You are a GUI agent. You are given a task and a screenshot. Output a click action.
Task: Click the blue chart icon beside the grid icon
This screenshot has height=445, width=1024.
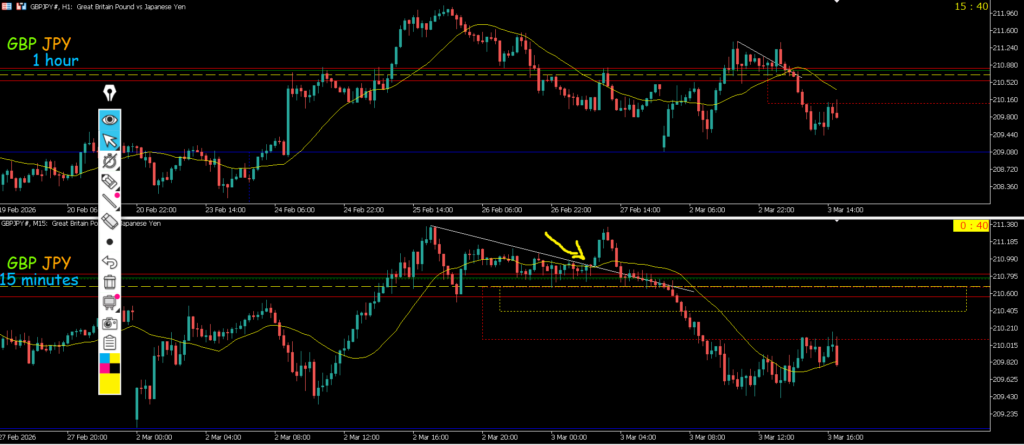(x=23, y=6)
